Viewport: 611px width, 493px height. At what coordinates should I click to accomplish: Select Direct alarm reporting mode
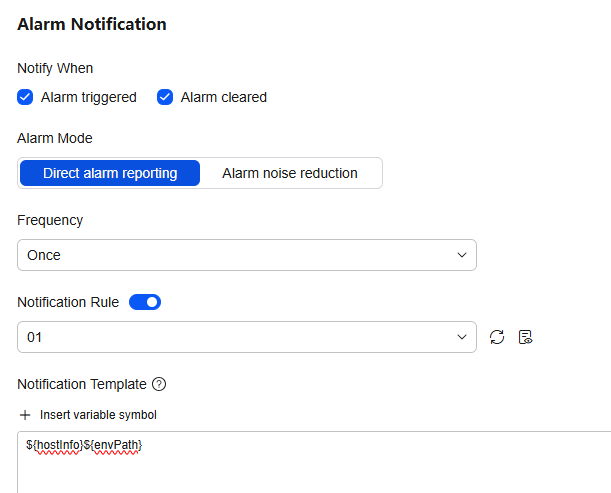[110, 173]
